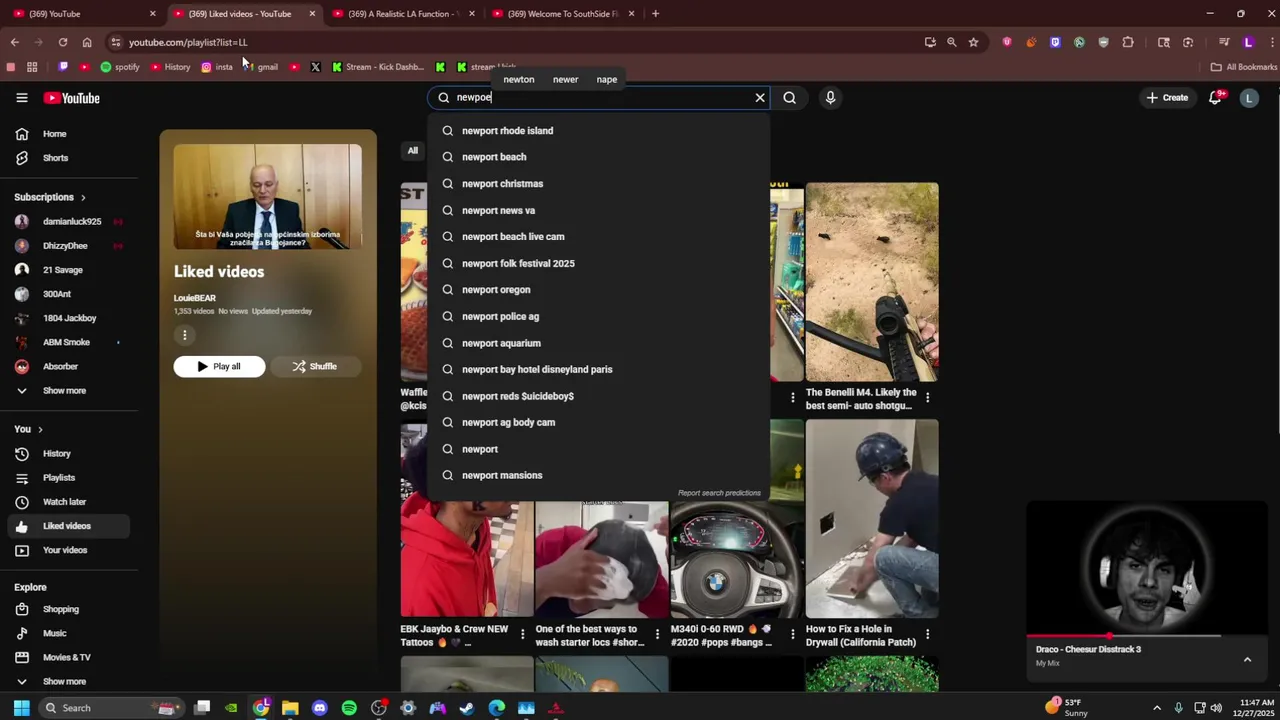Open Benelli M4 video thumbnail

coord(872,282)
